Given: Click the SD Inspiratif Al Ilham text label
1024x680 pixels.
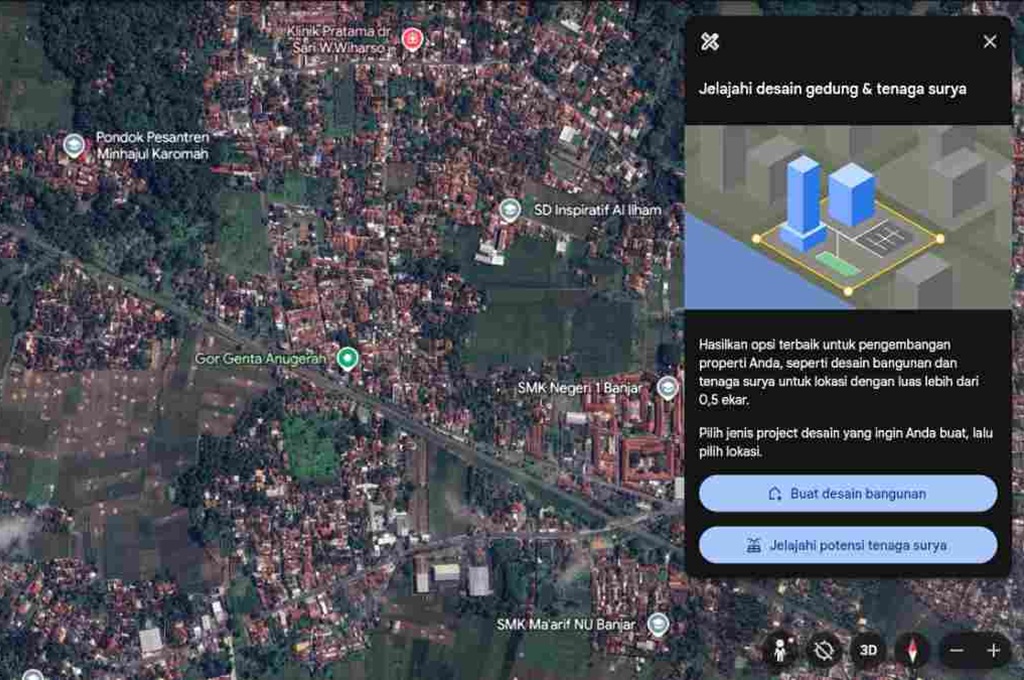Looking at the screenshot, I should coord(598,210).
